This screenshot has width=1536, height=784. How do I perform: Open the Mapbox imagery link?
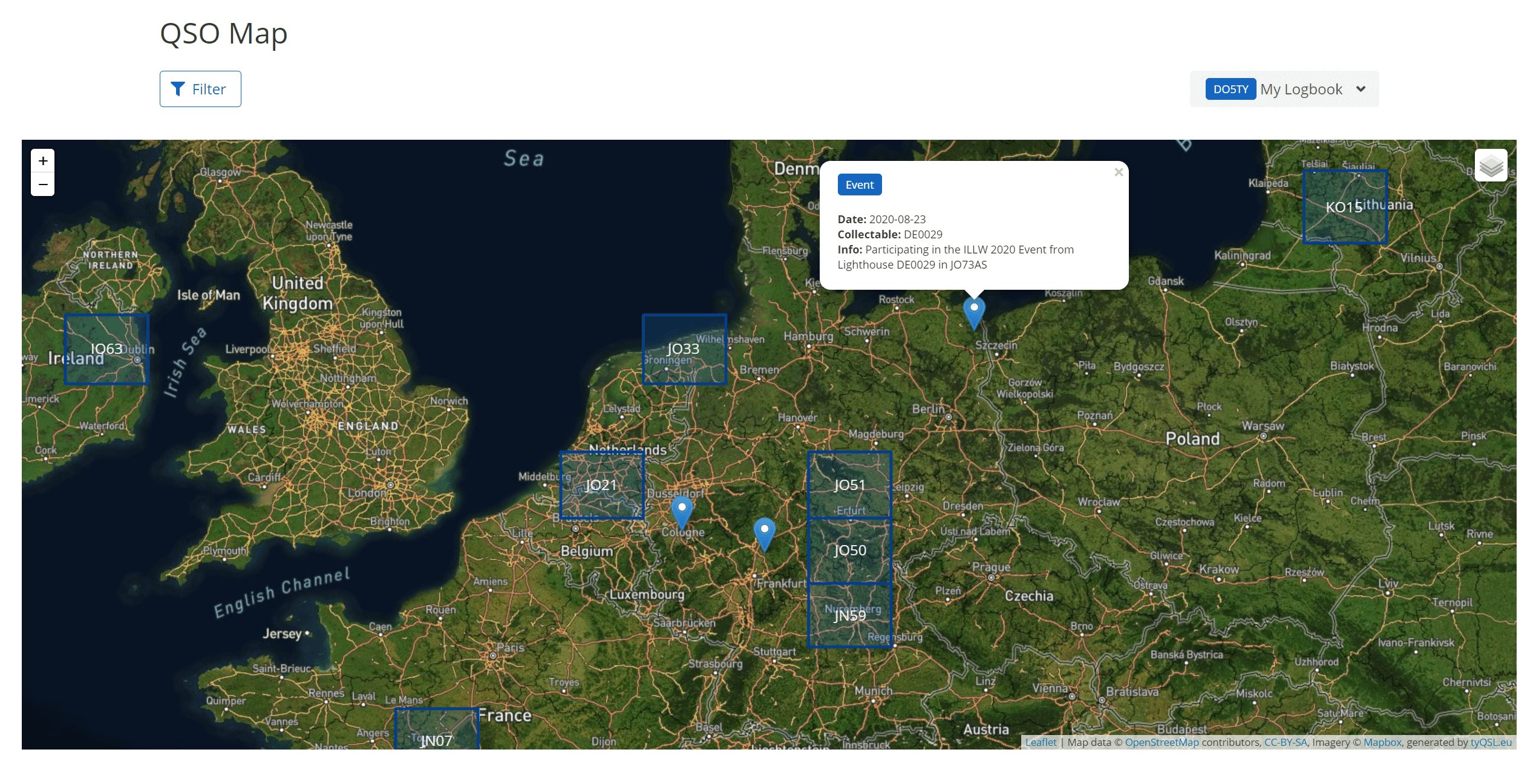(1382, 742)
